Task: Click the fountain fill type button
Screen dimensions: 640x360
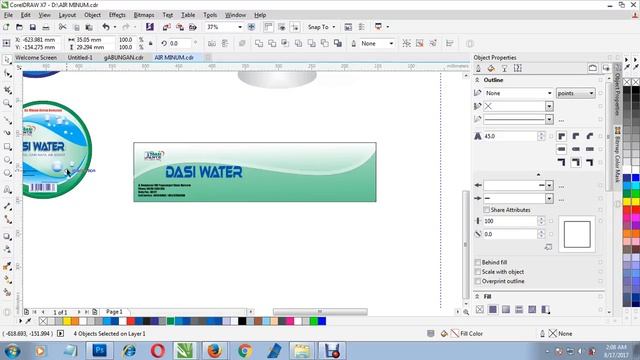Action: 506,310
